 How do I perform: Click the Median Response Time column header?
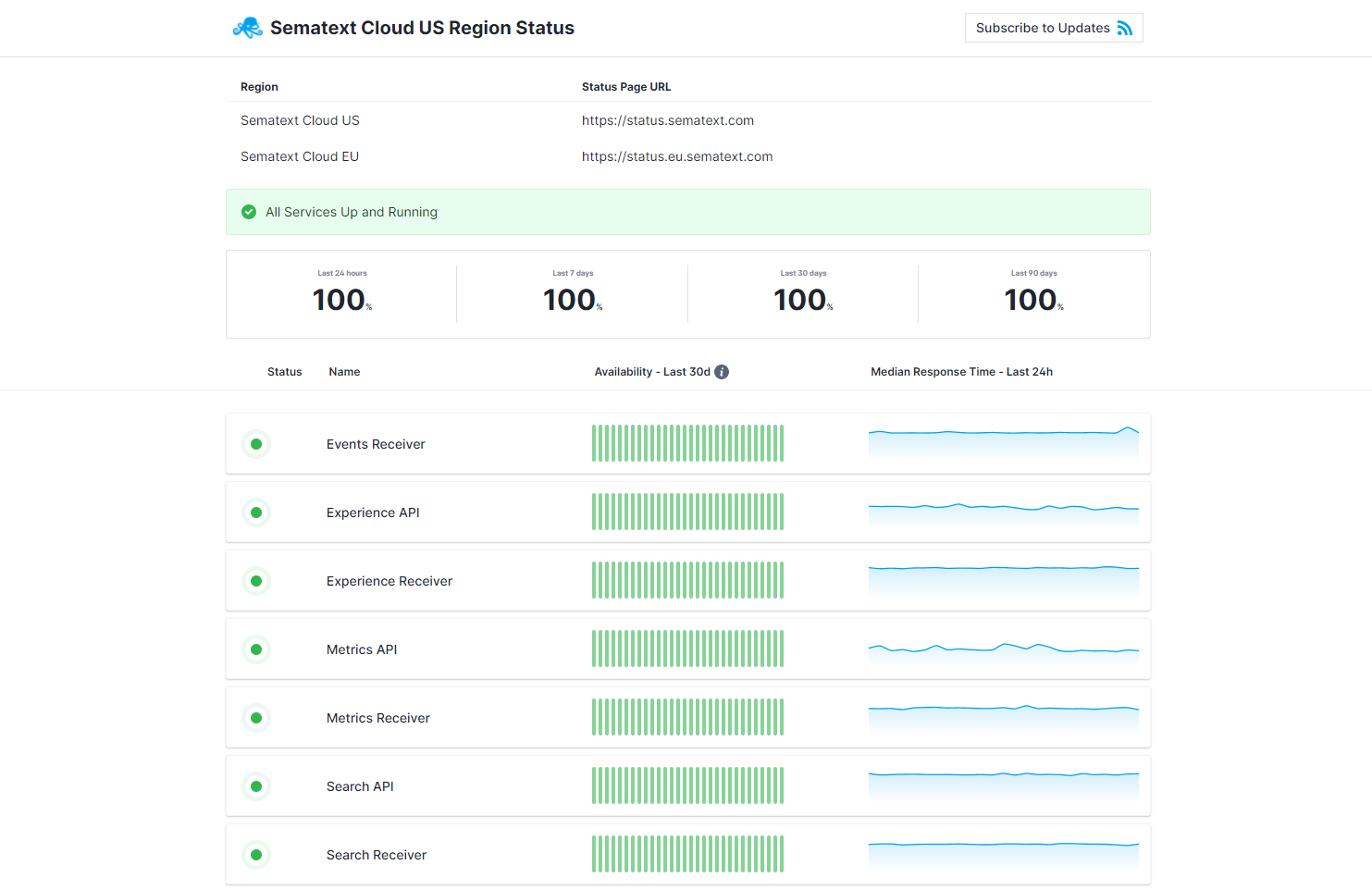(x=961, y=372)
